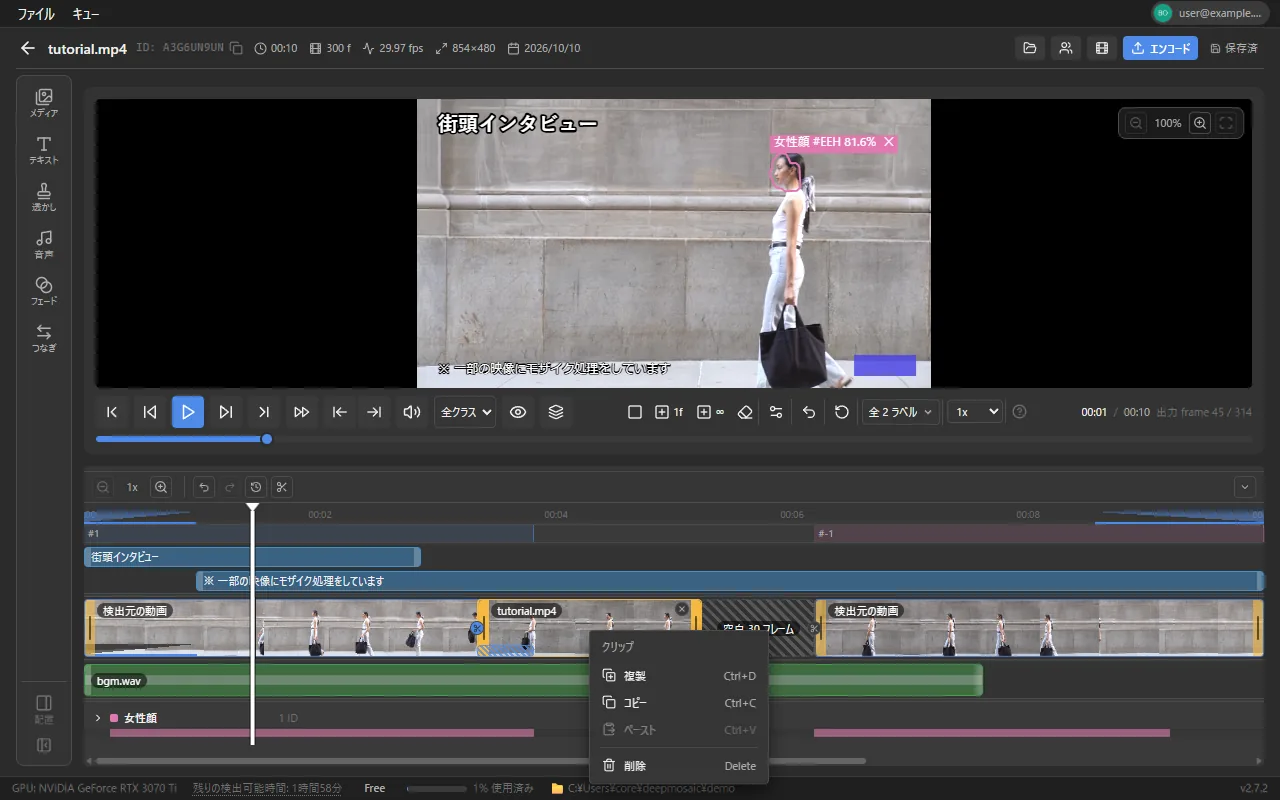Collapse the timeline with chevron button
This screenshot has width=1280, height=800.
coord(1245,487)
